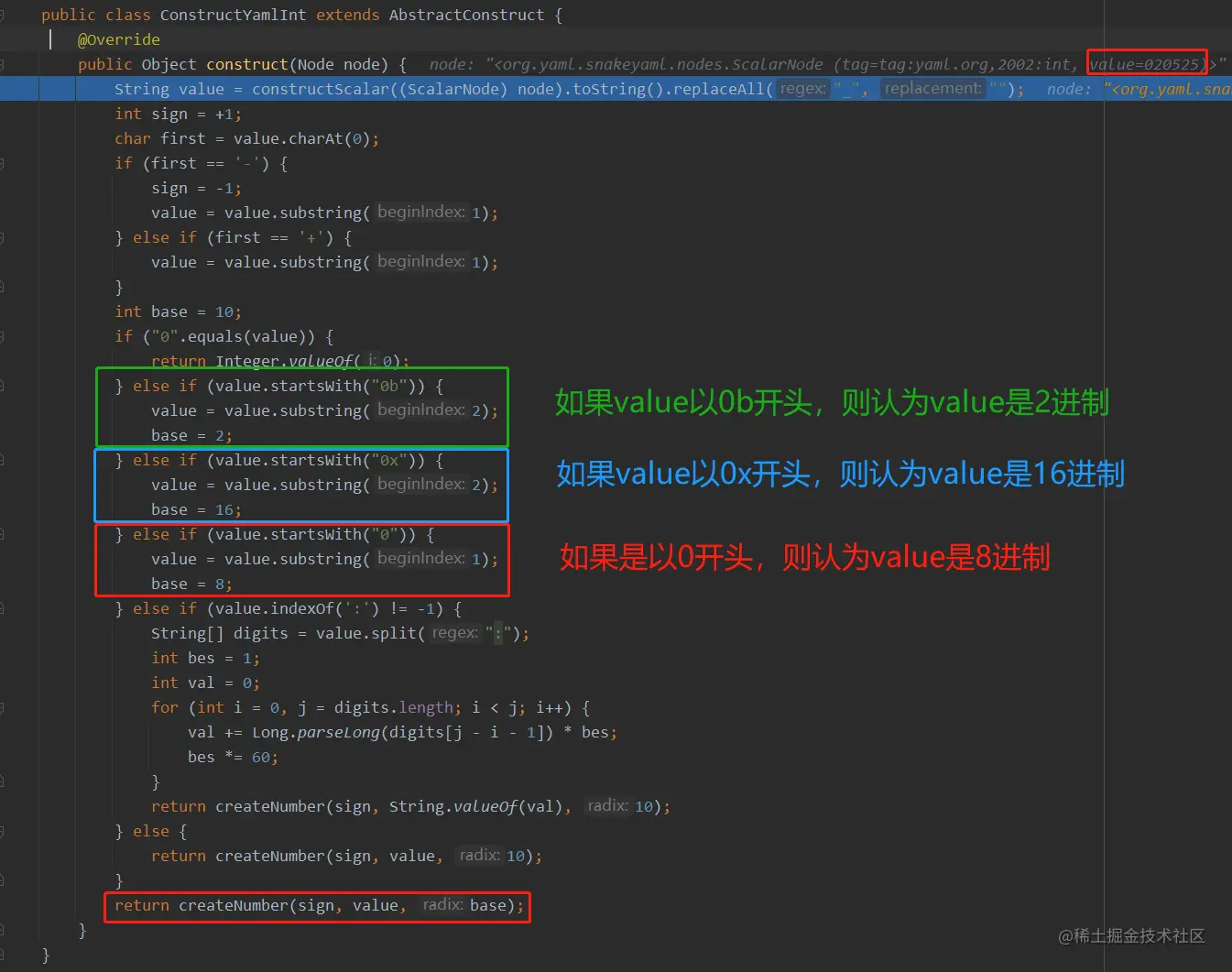Viewport: 1232px width, 972px height.
Task: Click the 'String[] digits' declaration
Action: [220, 633]
